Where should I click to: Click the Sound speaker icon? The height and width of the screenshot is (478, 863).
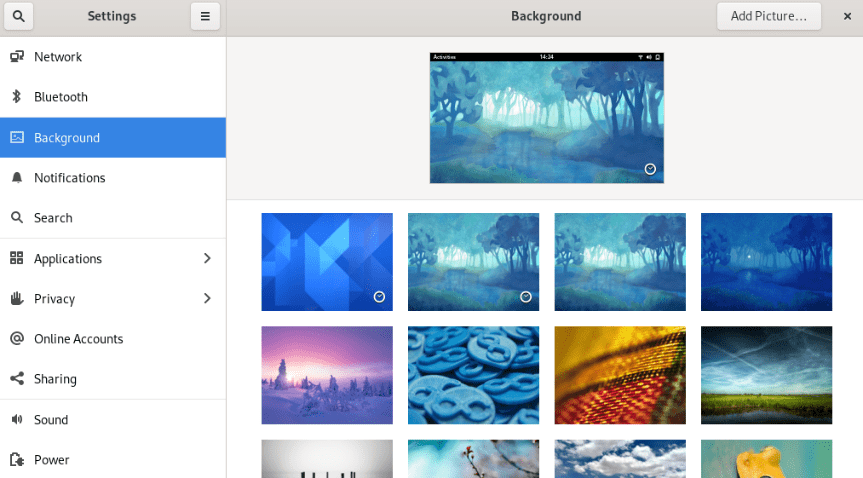17,419
